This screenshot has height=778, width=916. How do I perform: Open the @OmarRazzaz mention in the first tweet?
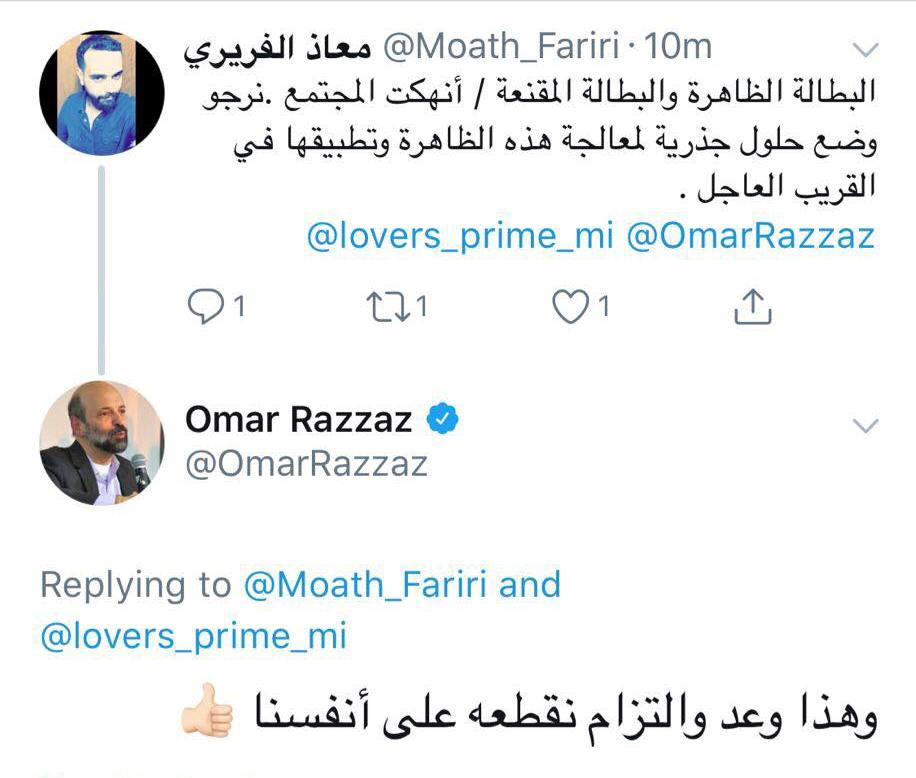tap(750, 237)
